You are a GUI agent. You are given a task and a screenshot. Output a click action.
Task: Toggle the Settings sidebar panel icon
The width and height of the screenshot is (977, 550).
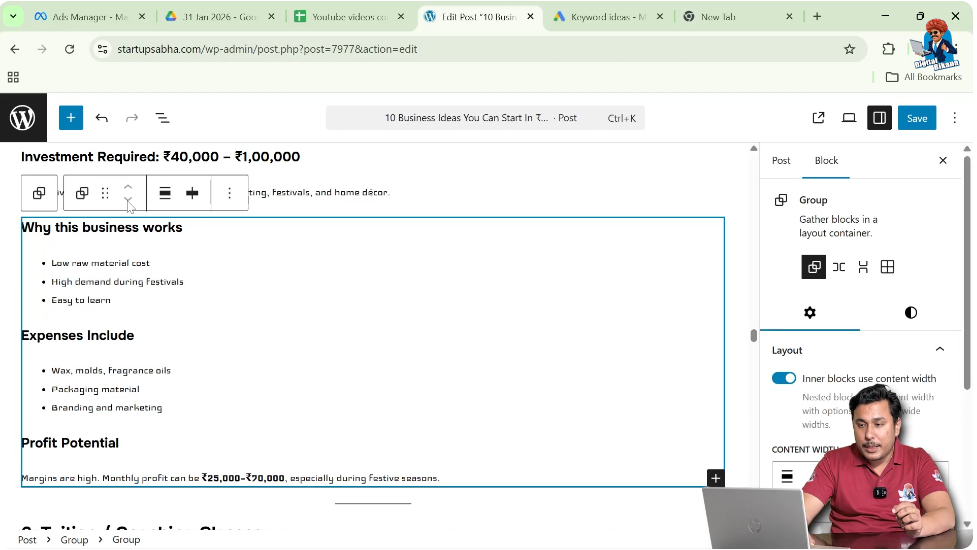click(x=879, y=118)
